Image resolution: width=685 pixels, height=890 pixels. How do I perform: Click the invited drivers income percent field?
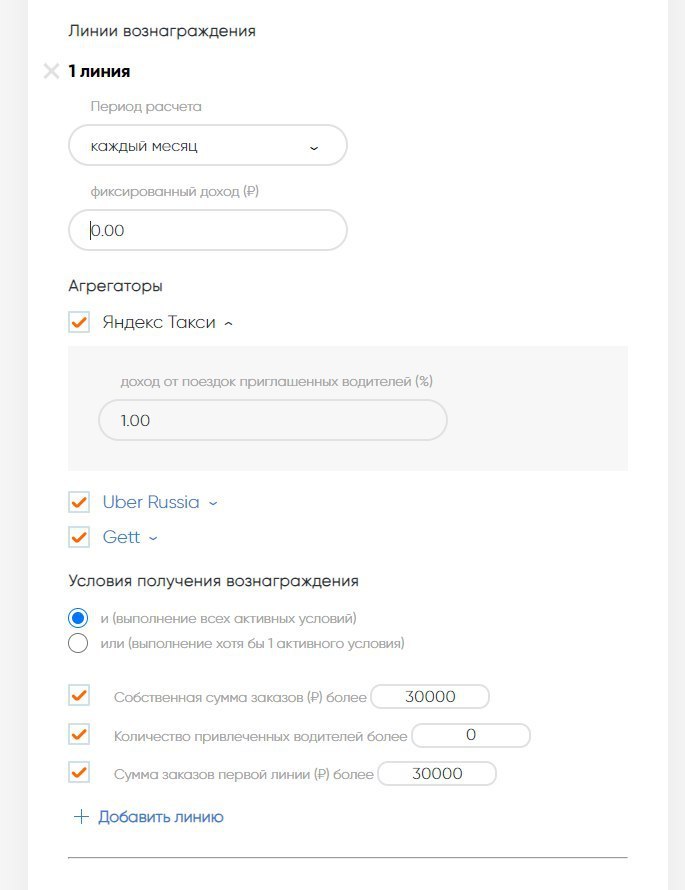click(272, 420)
